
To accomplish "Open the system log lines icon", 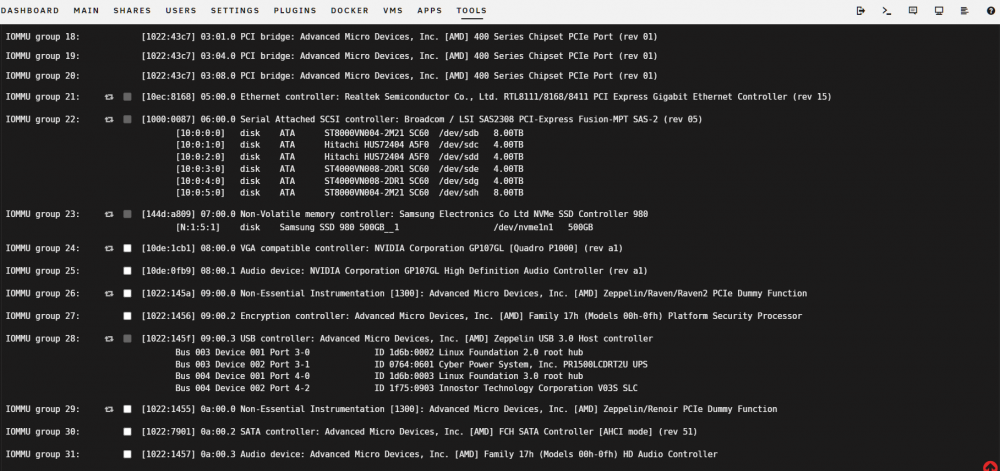I will [x=965, y=11].
